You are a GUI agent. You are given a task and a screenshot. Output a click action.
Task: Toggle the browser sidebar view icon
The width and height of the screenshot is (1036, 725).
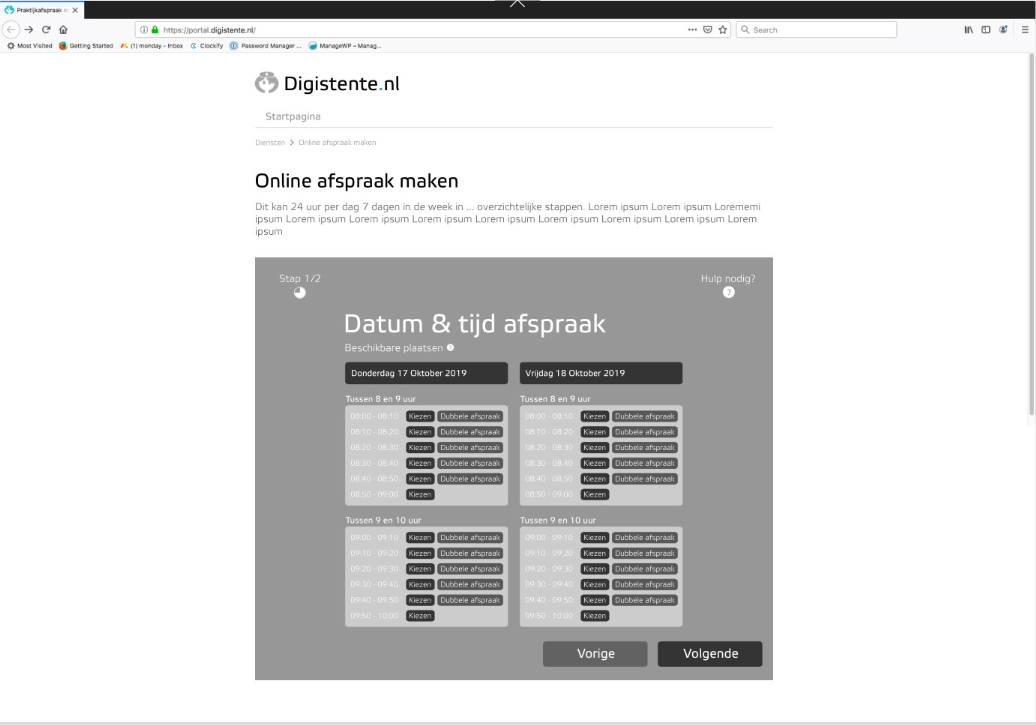pos(985,30)
